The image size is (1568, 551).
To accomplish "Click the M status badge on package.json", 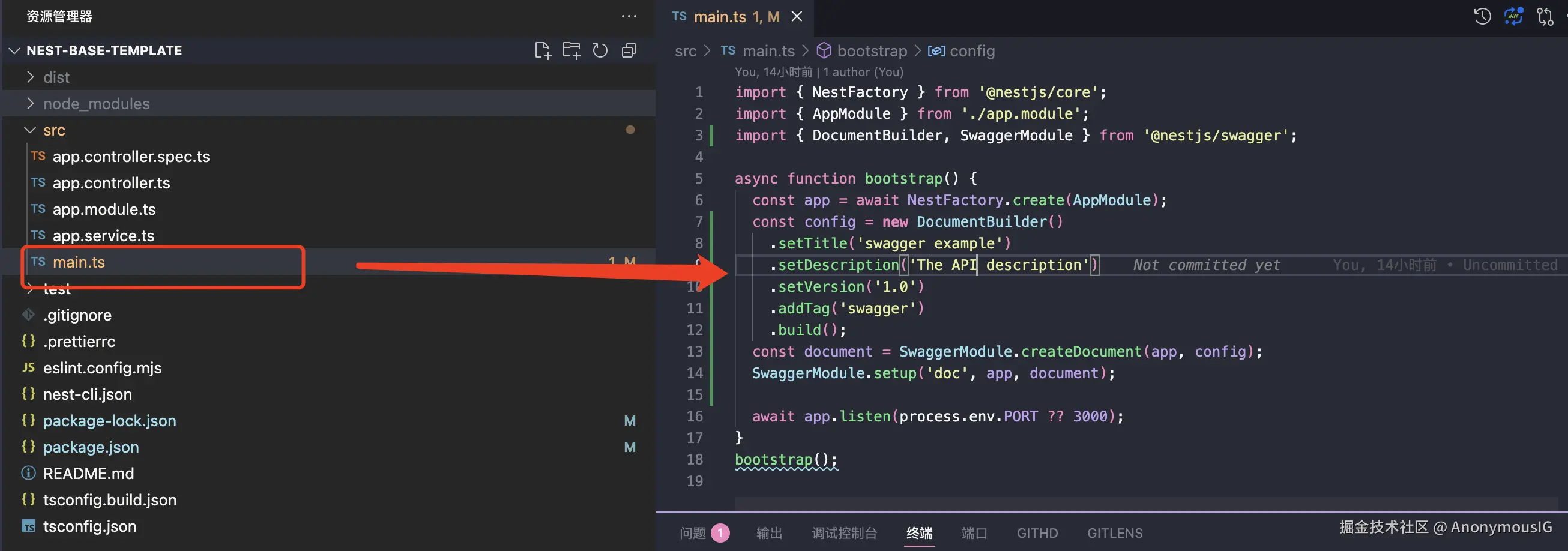I will click(630, 447).
